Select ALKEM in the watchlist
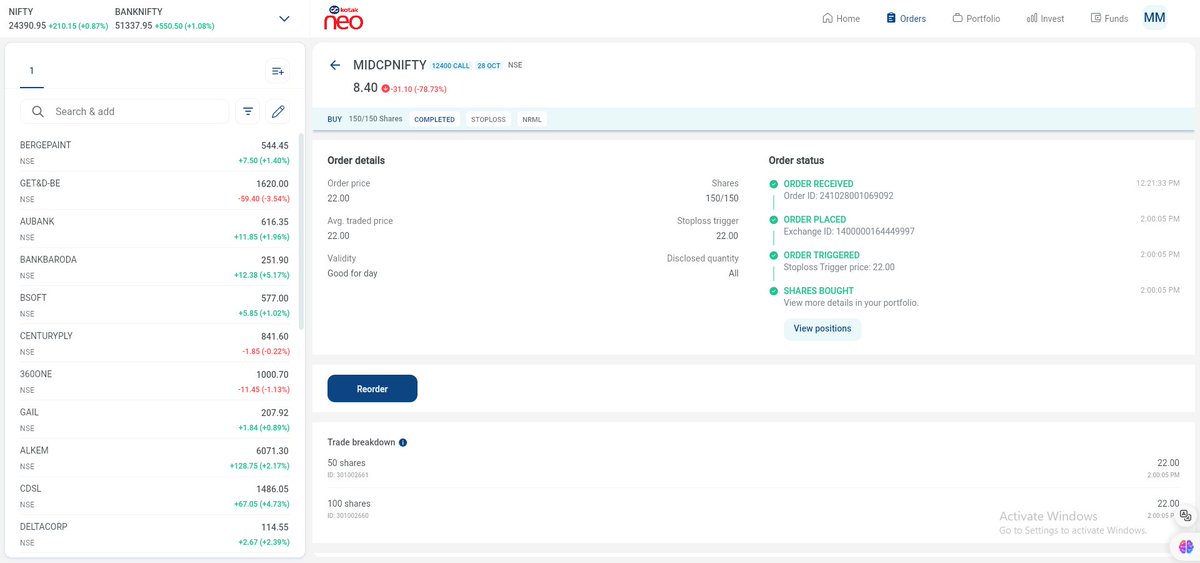 click(154, 458)
